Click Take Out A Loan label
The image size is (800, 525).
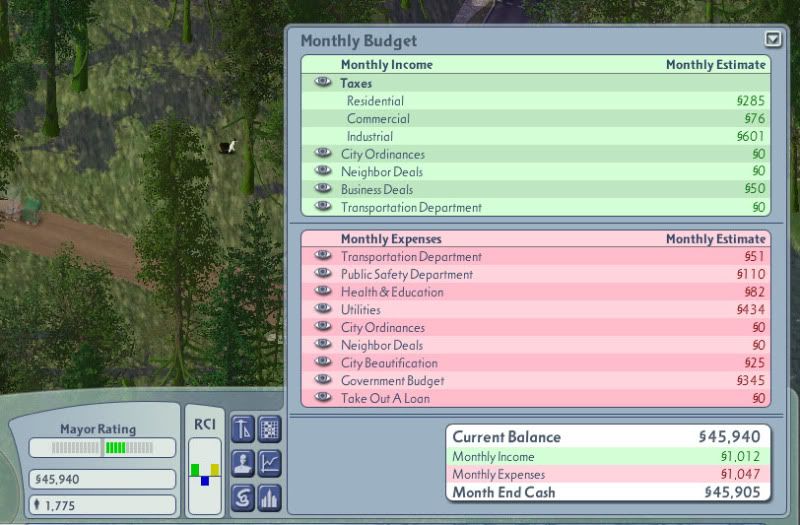(x=385, y=398)
